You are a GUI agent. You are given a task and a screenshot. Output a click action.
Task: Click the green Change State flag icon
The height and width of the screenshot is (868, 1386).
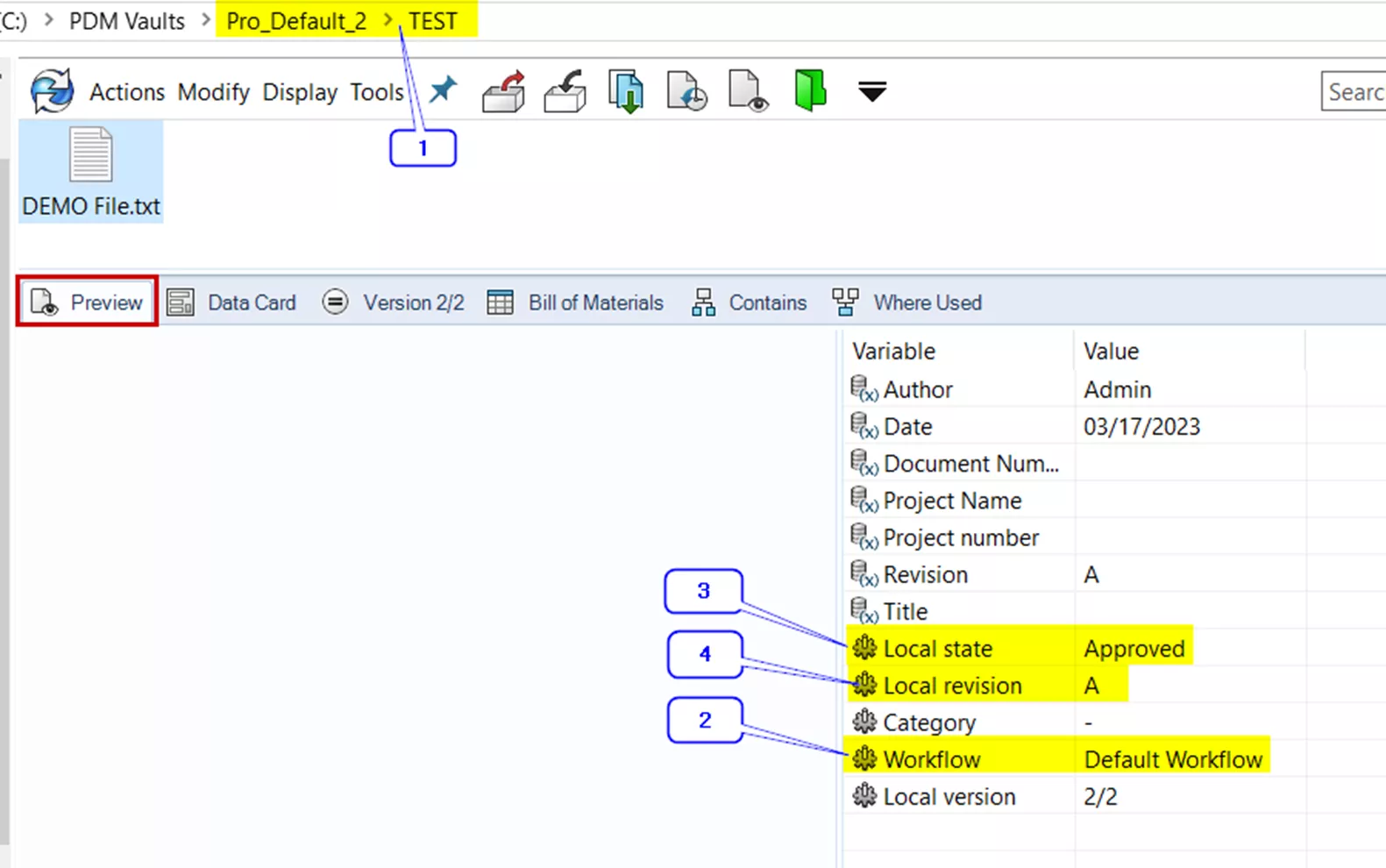pos(810,90)
